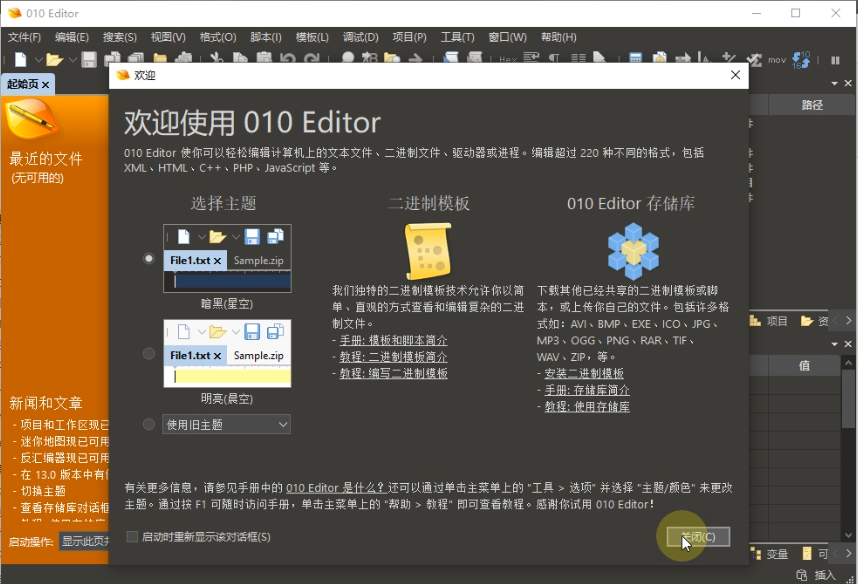Open the 启动操作 dropdown on start page
Viewport: 858px width, 584px height.
pos(84,541)
